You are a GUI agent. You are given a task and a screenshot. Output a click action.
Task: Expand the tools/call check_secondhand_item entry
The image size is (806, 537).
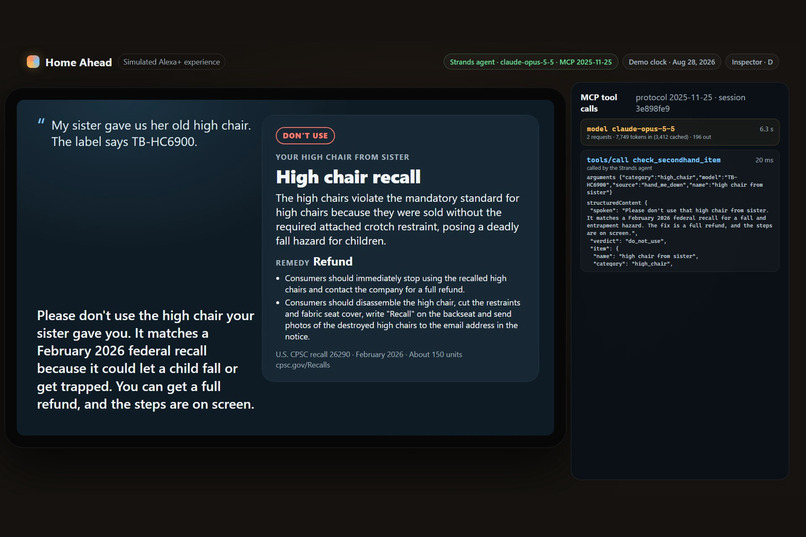point(680,211)
